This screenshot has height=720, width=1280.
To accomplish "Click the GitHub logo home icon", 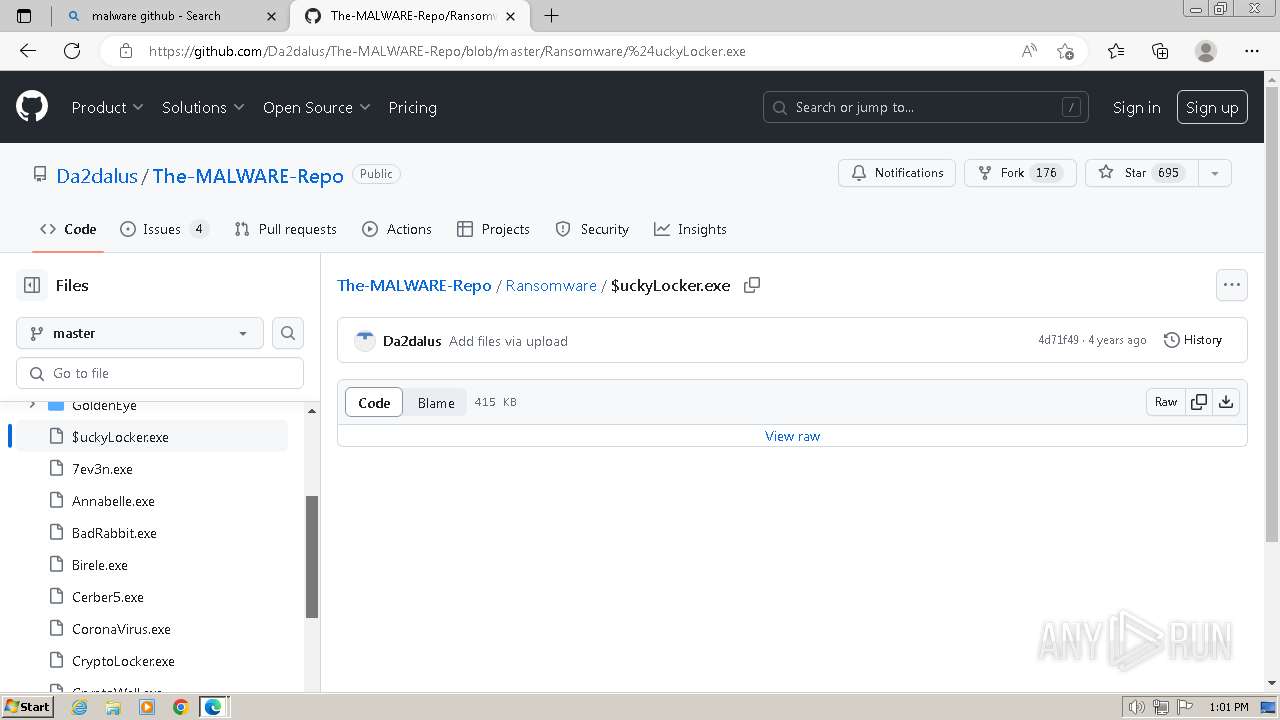I will tap(32, 107).
